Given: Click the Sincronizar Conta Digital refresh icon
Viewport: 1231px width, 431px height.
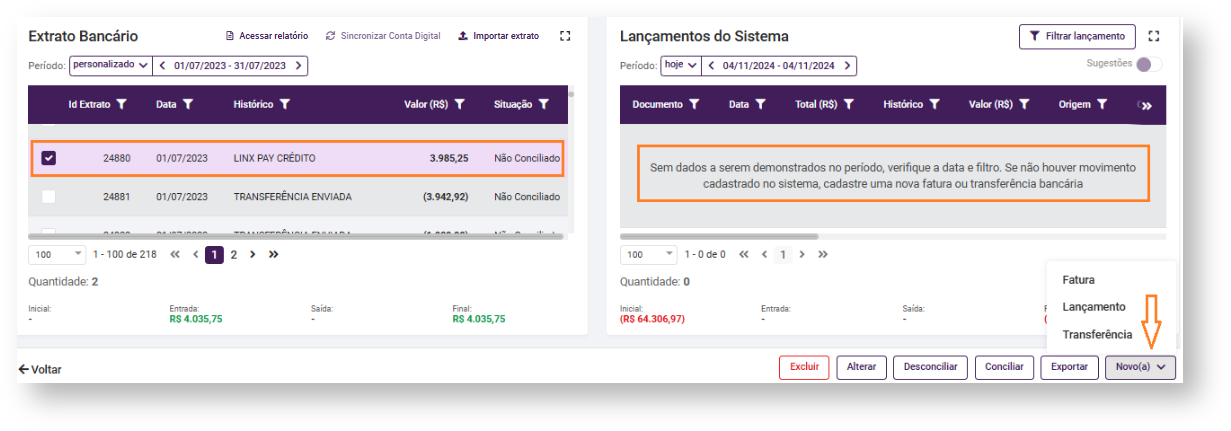Looking at the screenshot, I should pyautogui.click(x=331, y=36).
